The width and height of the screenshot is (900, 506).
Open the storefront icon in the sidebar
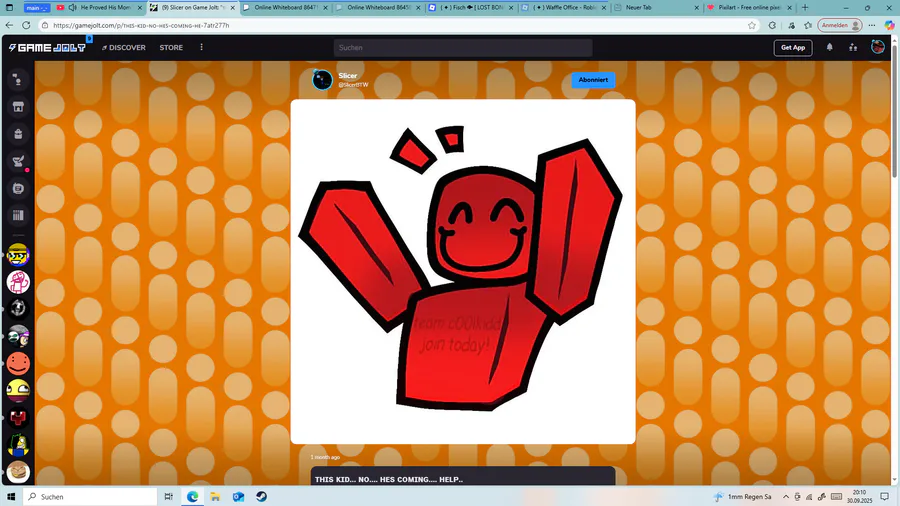tap(18, 107)
